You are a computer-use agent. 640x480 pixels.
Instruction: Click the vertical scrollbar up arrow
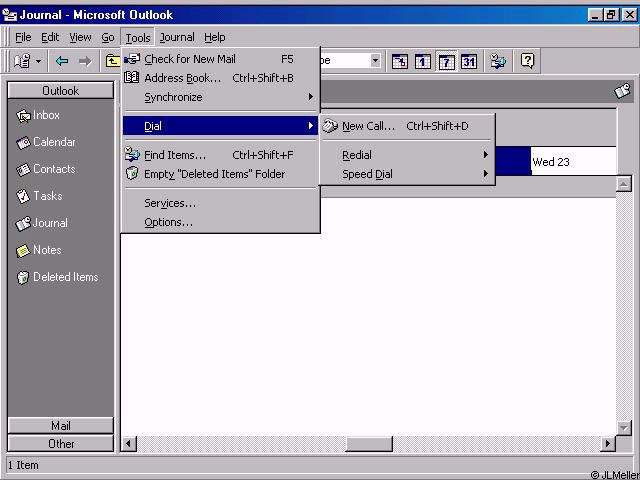coord(623,184)
